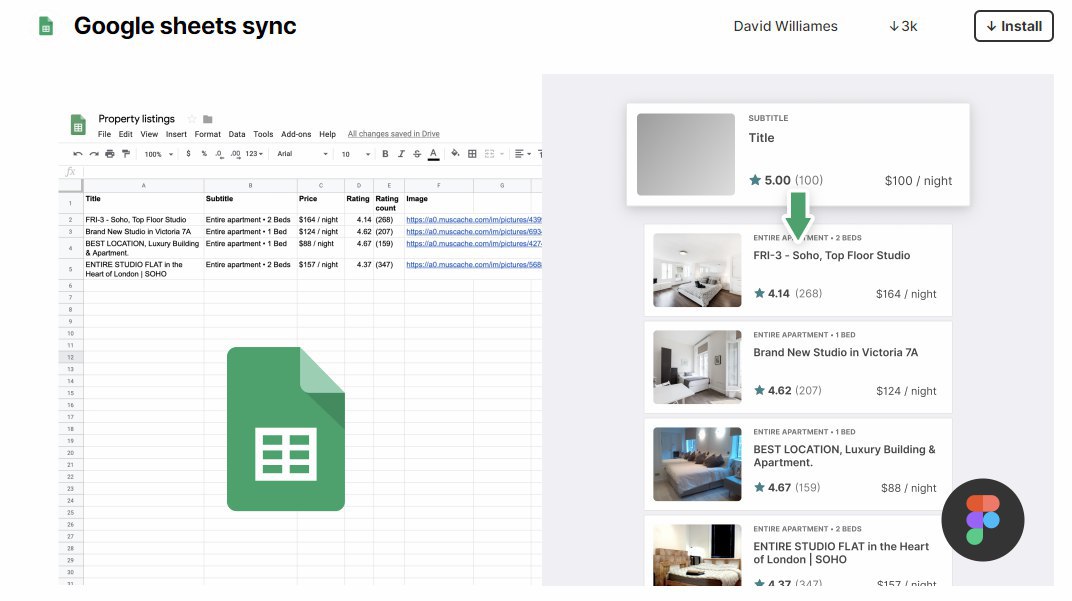This screenshot has height=601, width=1072.
Task: Click the Print icon
Action: [x=110, y=154]
